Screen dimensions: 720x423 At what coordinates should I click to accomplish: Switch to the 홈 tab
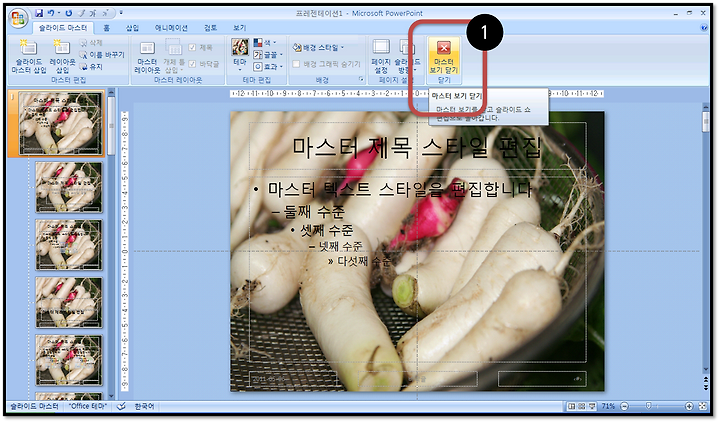point(107,28)
